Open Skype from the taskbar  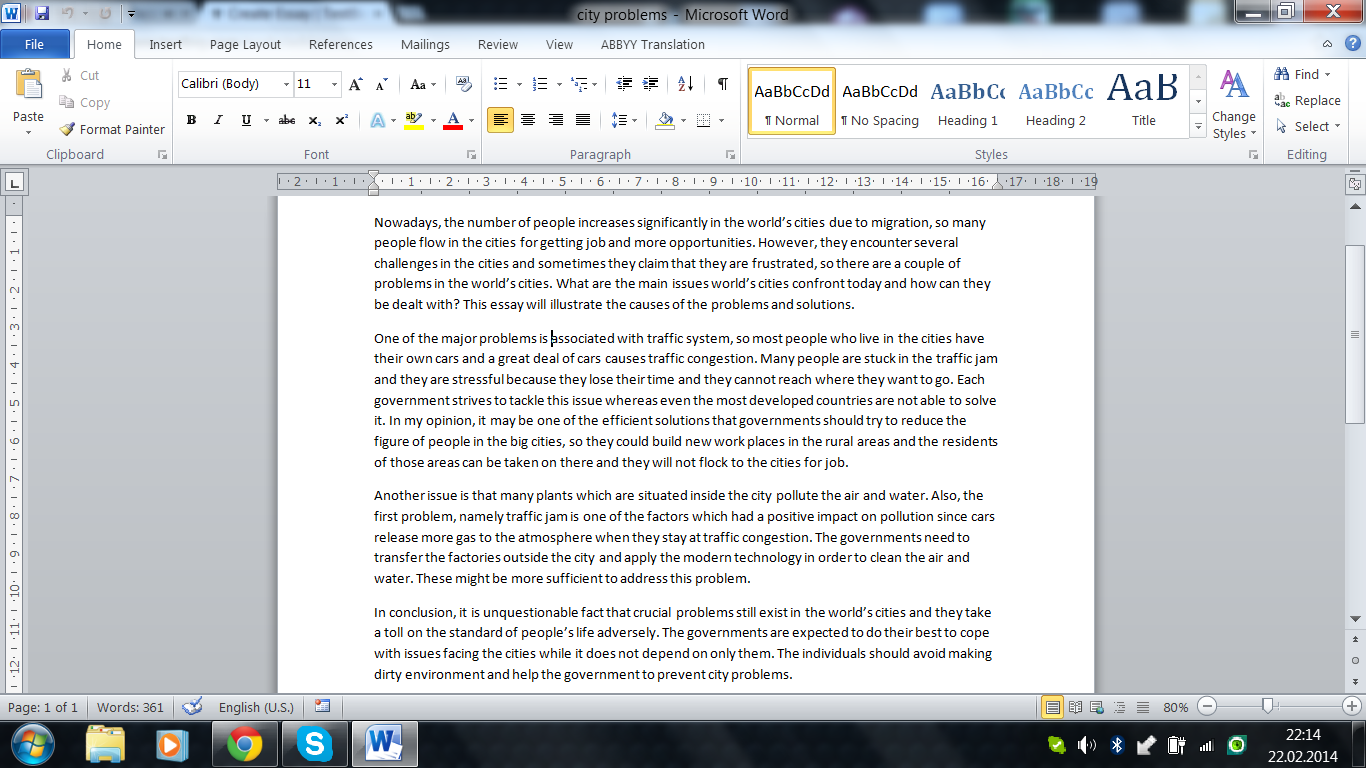pyautogui.click(x=315, y=744)
